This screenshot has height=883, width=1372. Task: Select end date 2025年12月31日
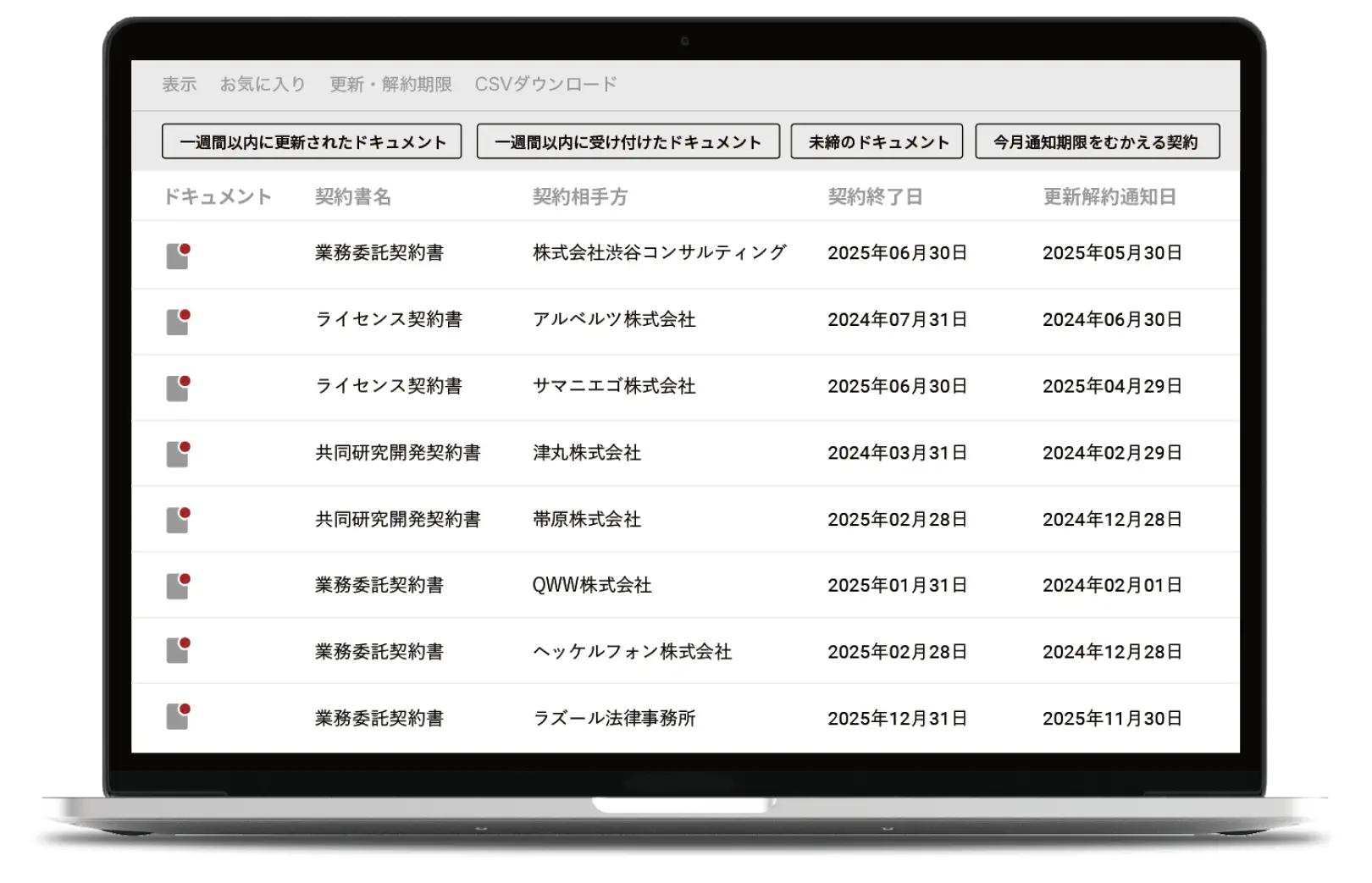click(x=898, y=719)
